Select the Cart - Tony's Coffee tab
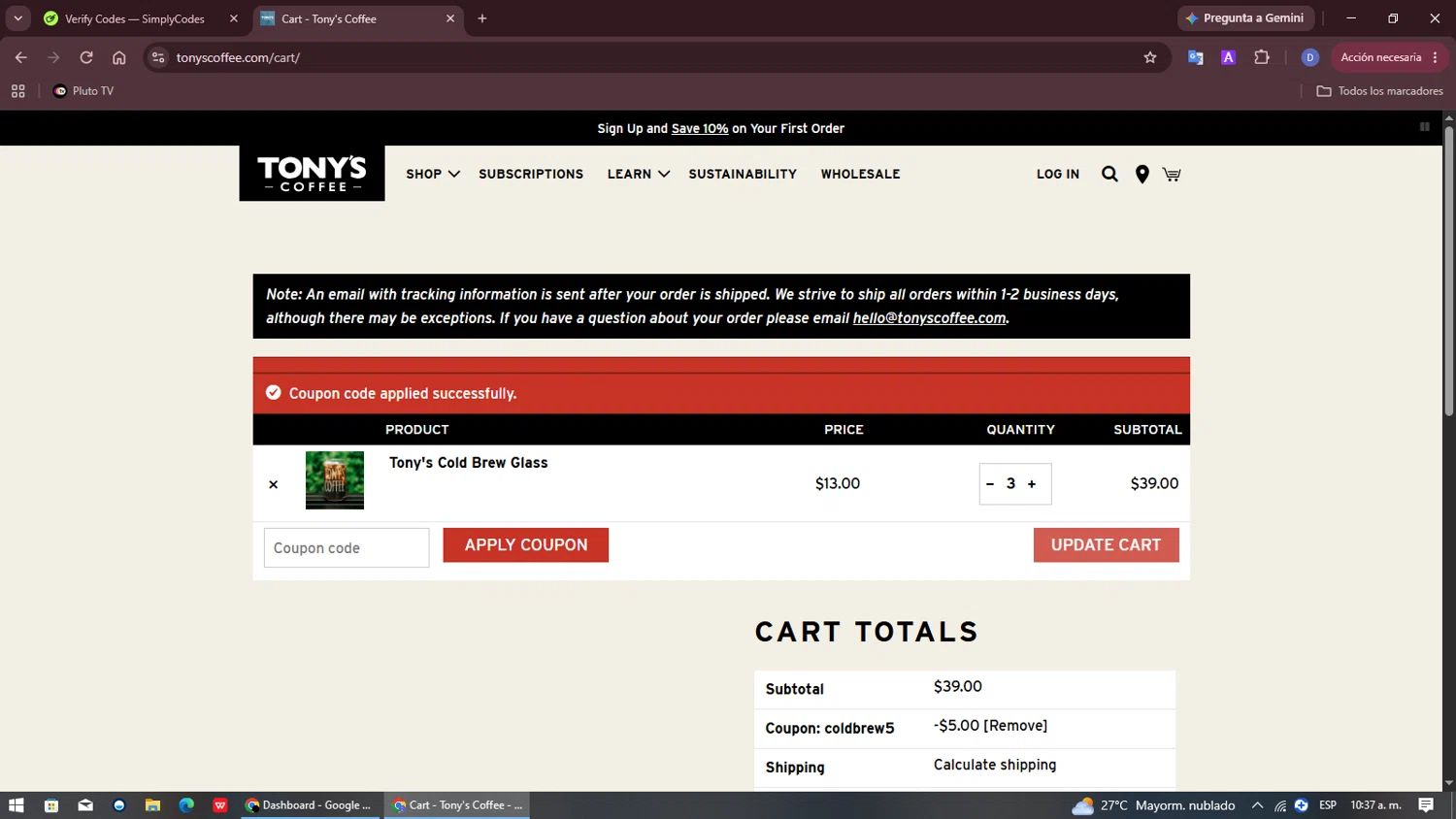The width and height of the screenshot is (1456, 819). (x=354, y=18)
